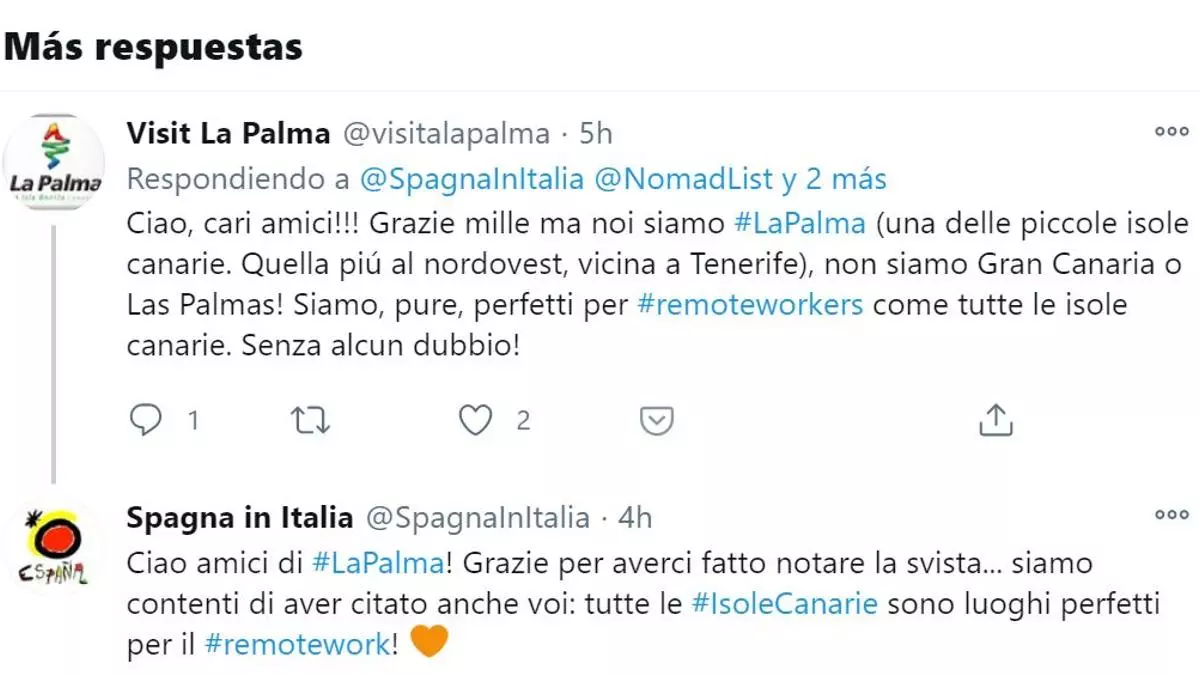Open Visit La Palma display name
The image size is (1200, 675).
(228, 133)
